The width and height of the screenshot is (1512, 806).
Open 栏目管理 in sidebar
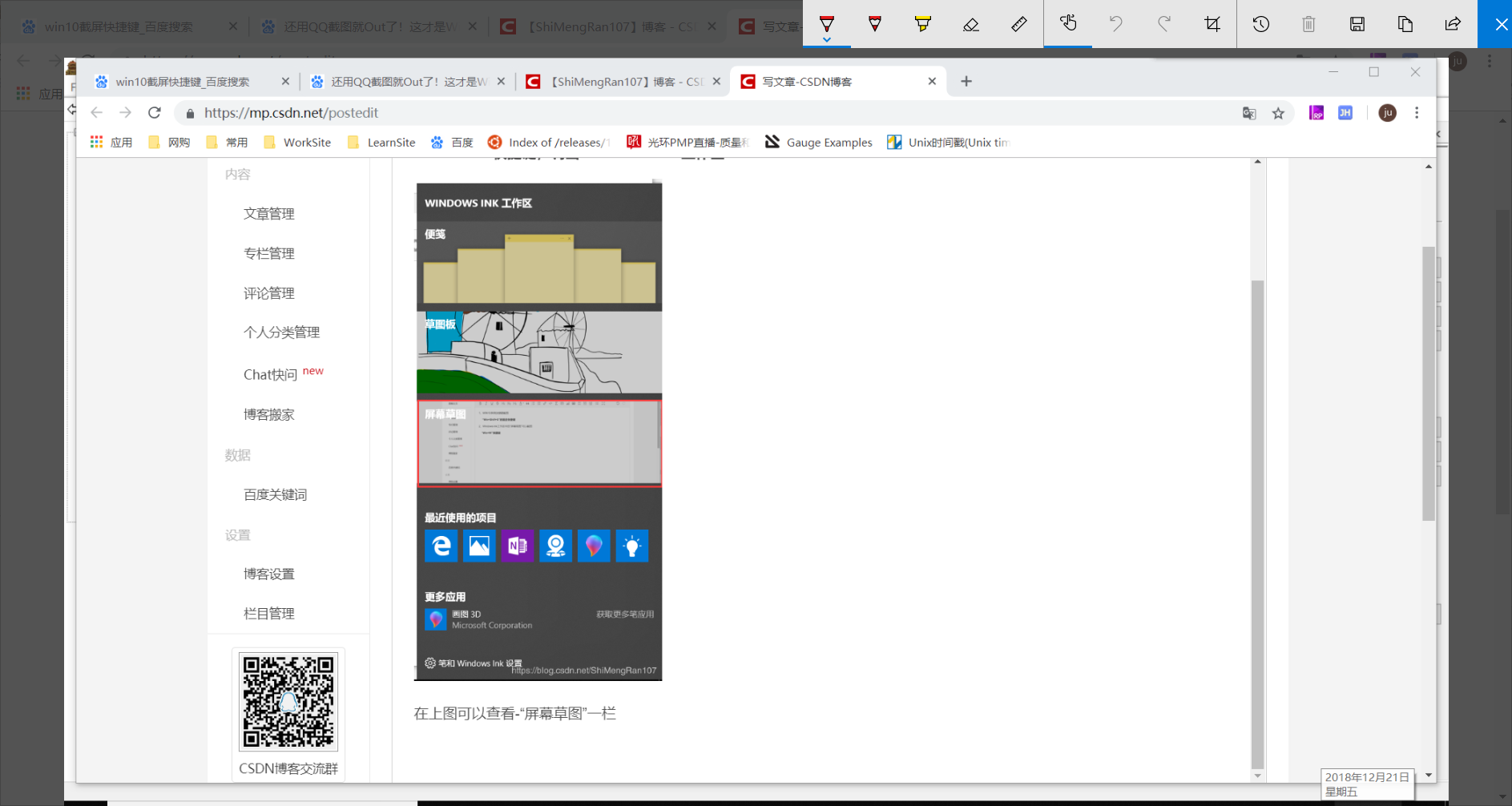(x=269, y=613)
